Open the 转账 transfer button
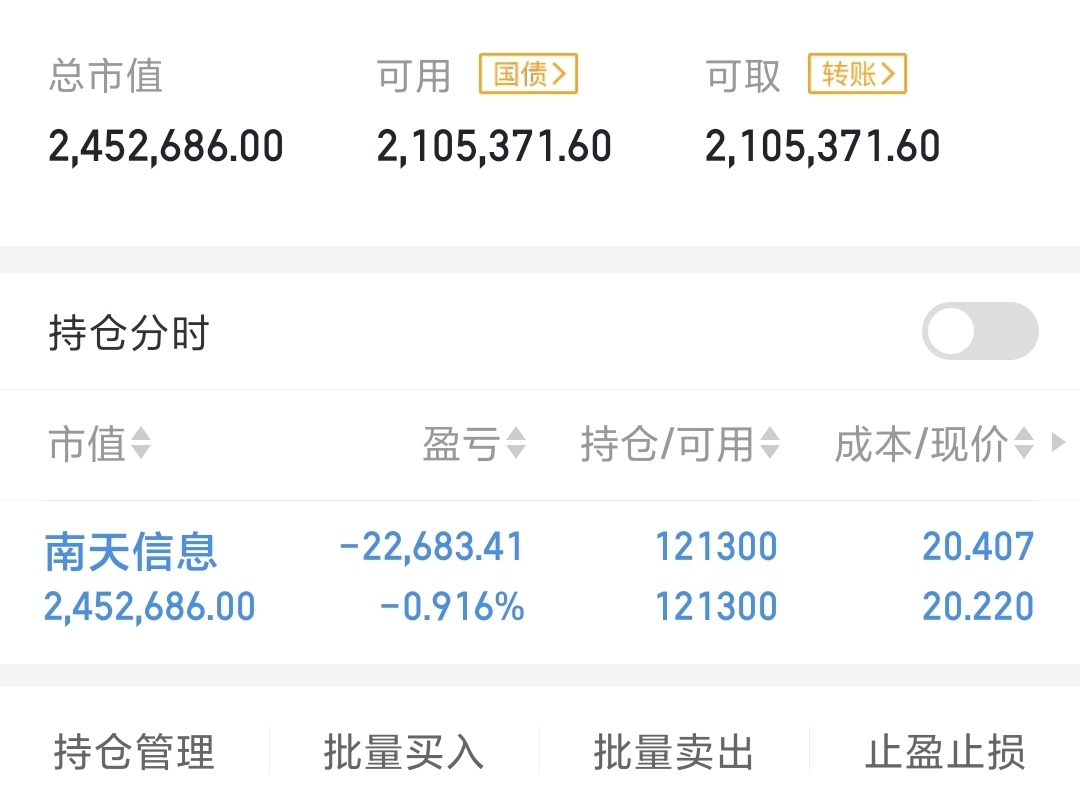The height and width of the screenshot is (810, 1080). pyautogui.click(x=858, y=74)
